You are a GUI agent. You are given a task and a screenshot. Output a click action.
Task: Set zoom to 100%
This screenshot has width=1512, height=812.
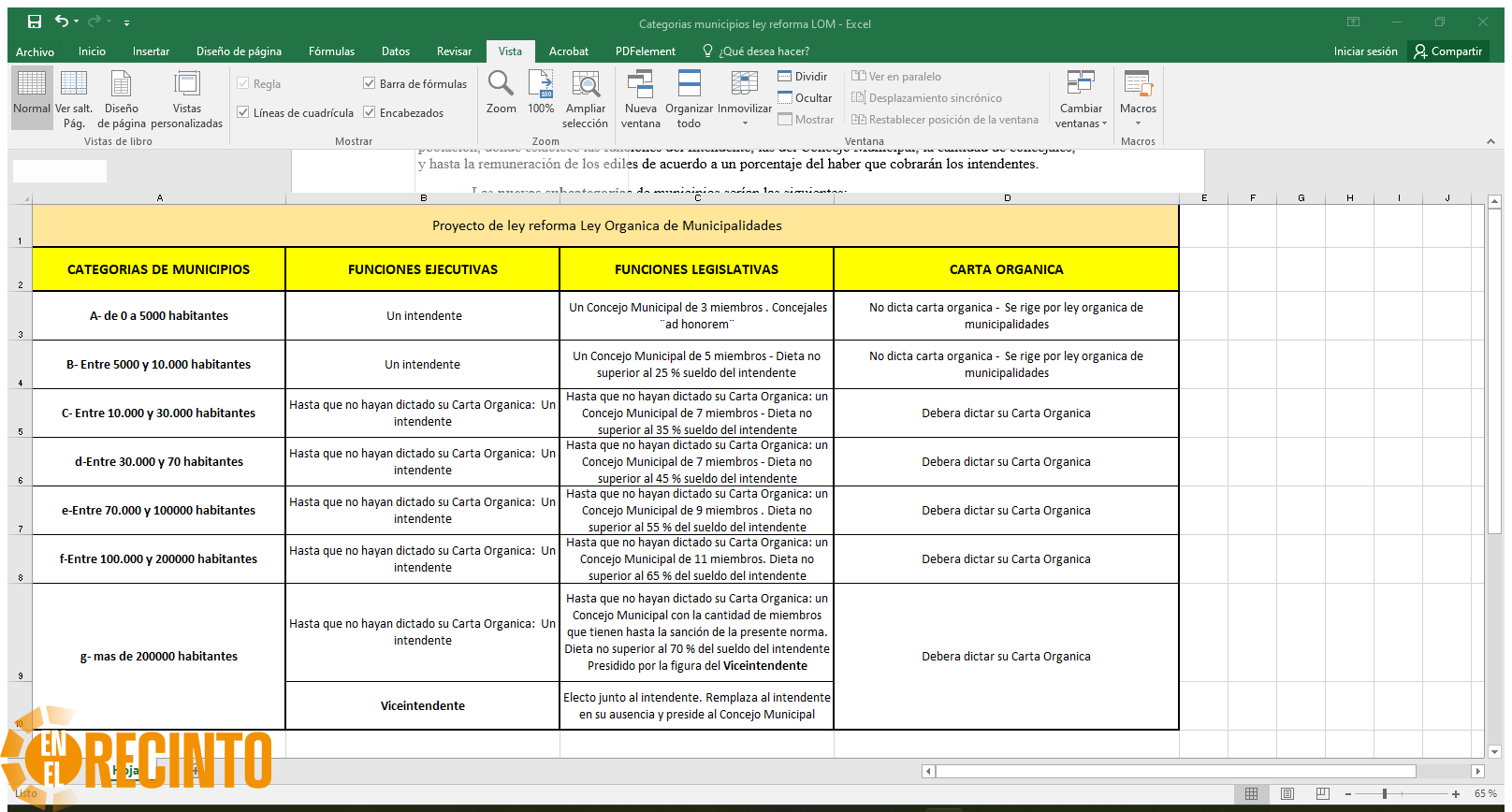click(541, 93)
